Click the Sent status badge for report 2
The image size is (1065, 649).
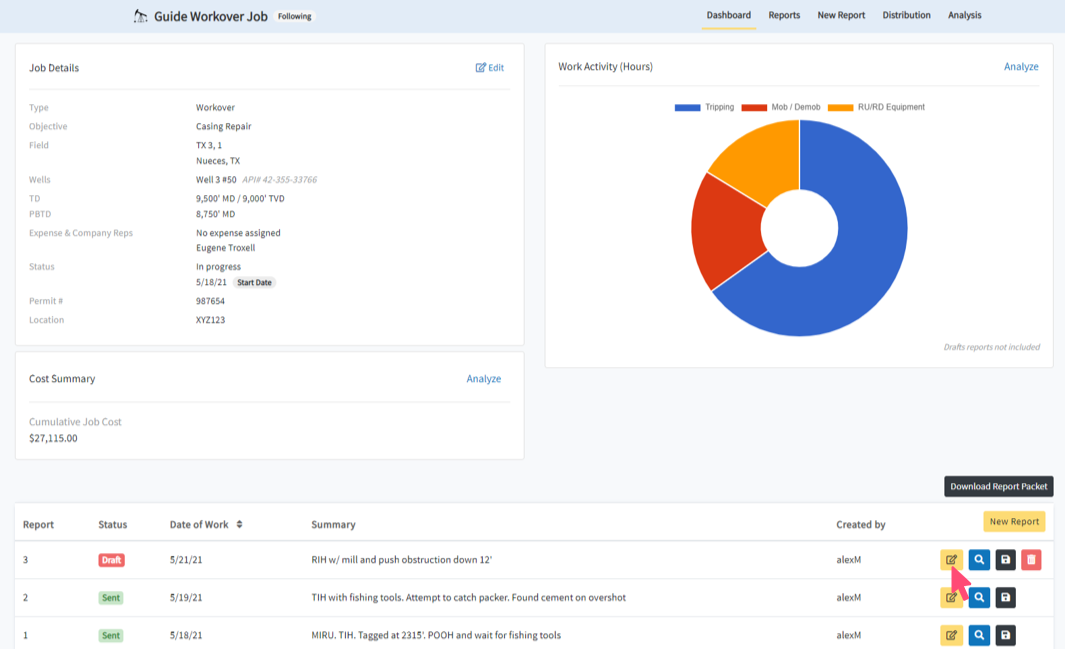coord(111,597)
